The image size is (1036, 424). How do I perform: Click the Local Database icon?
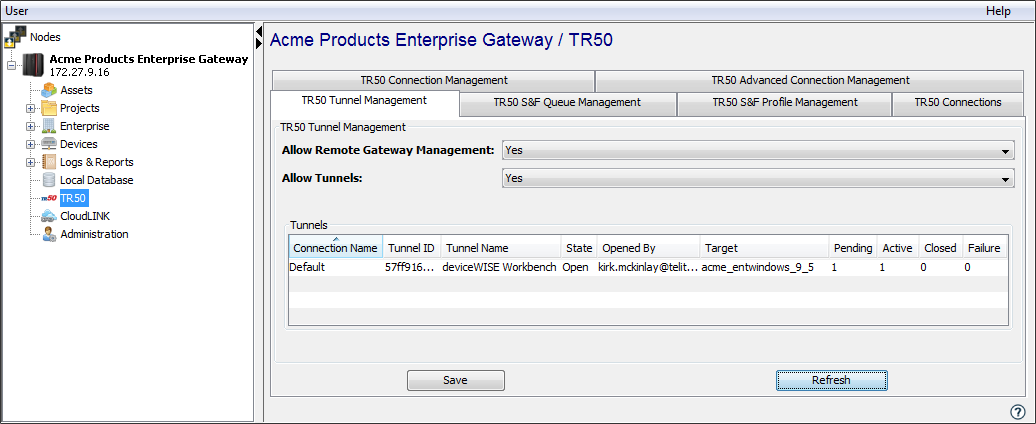49,180
